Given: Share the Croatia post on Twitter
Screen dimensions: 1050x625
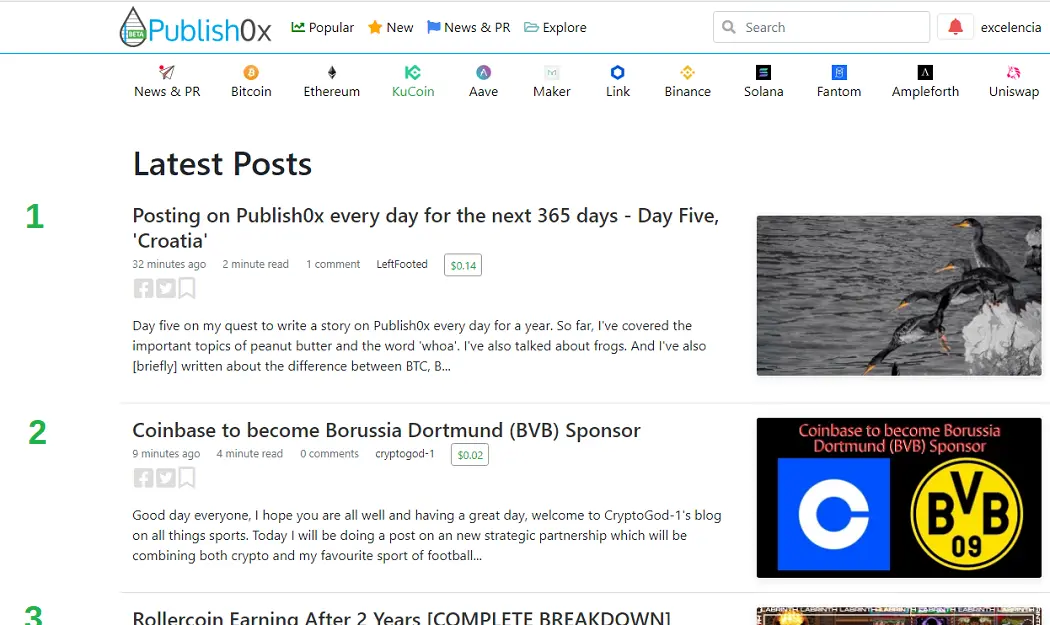Looking at the screenshot, I should tap(165, 288).
